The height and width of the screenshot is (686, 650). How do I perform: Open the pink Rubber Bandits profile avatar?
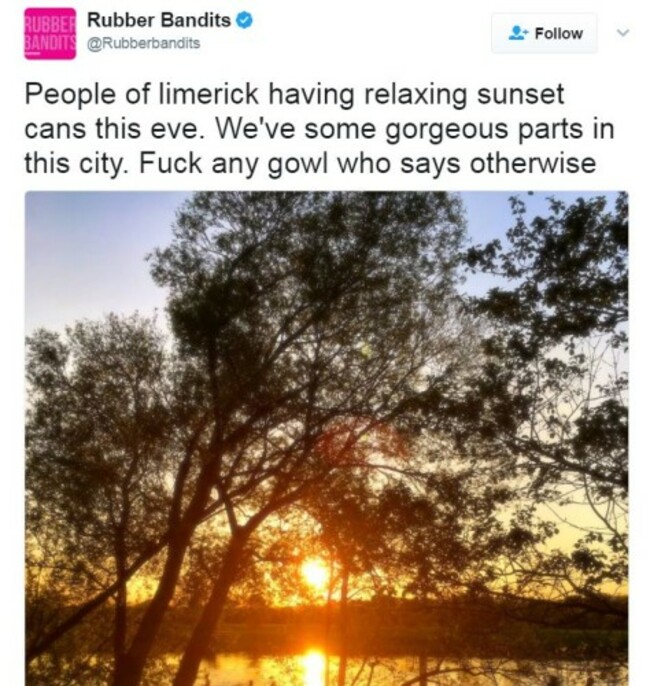tap(50, 34)
